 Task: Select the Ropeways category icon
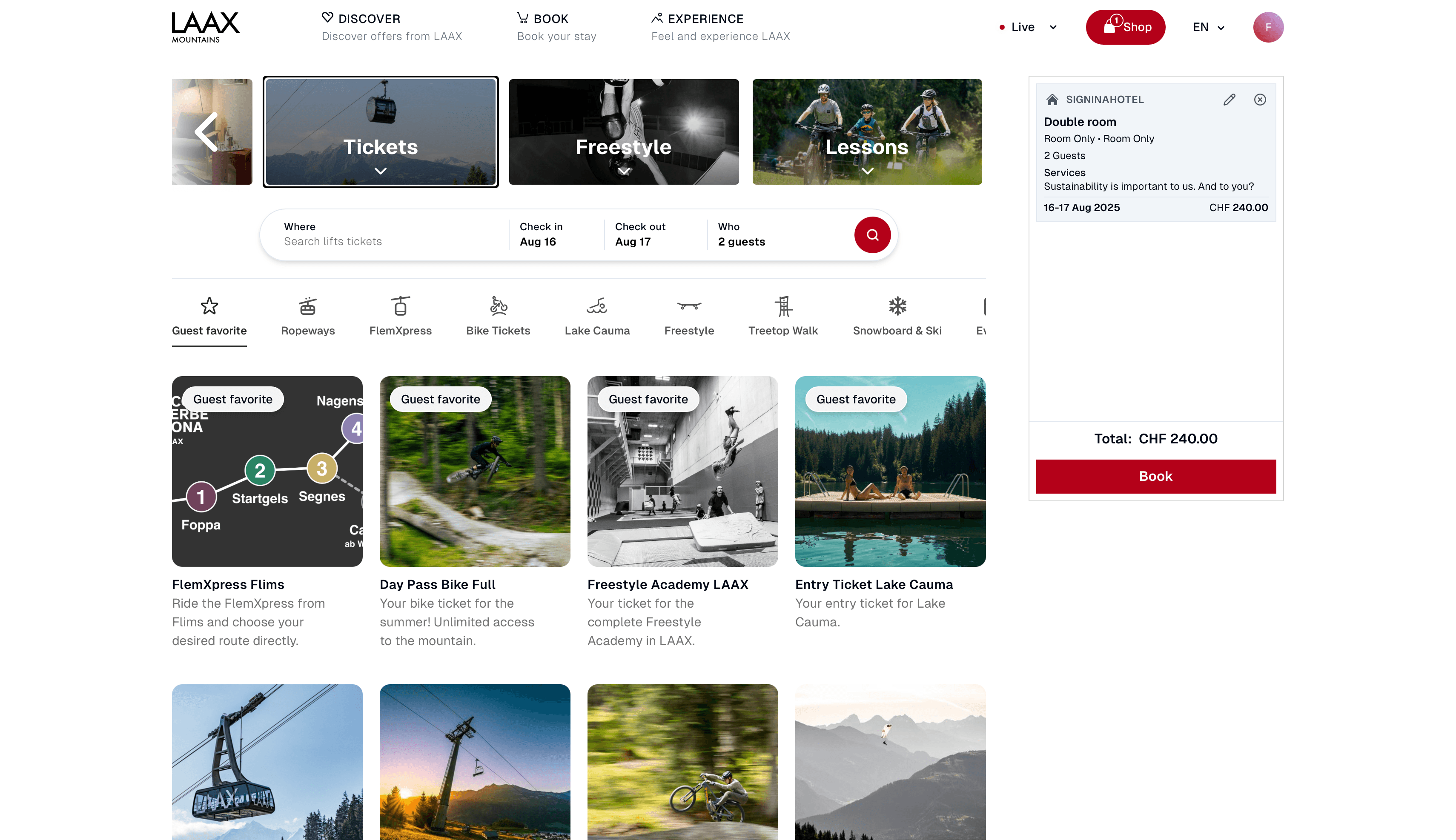coord(307,306)
